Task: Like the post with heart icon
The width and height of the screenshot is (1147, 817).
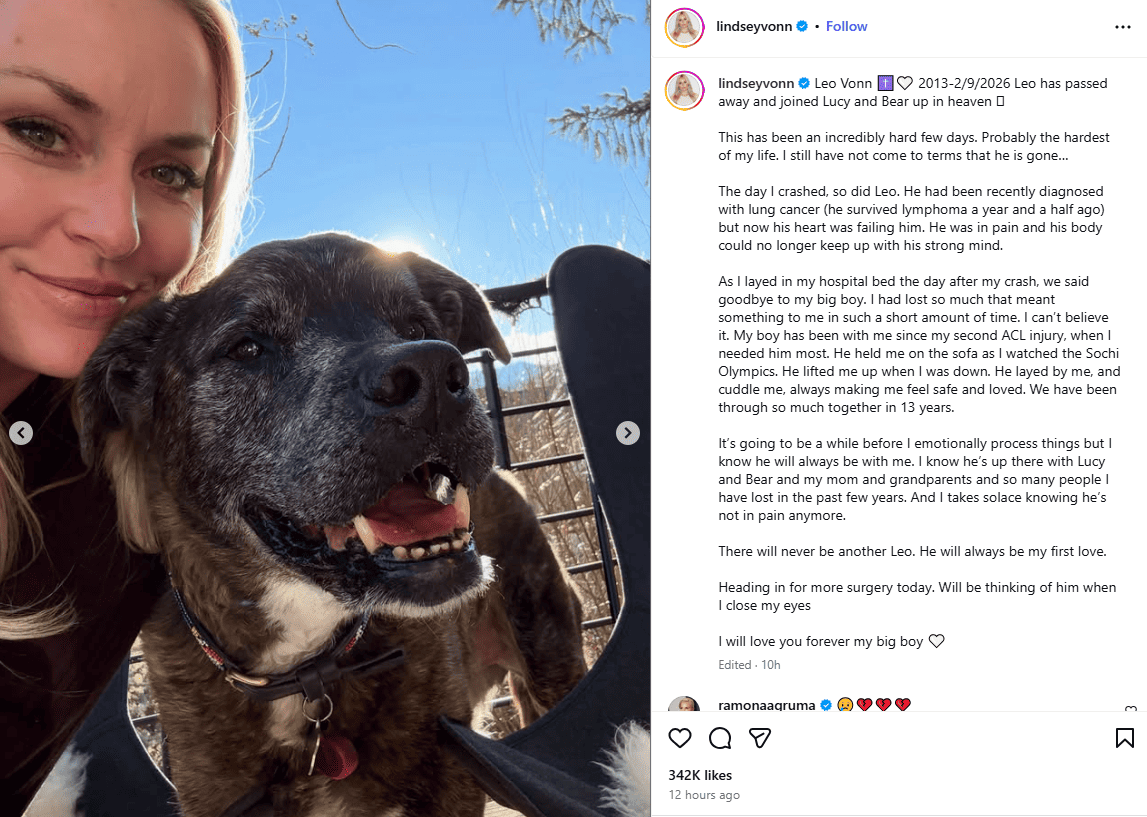Action: (680, 738)
